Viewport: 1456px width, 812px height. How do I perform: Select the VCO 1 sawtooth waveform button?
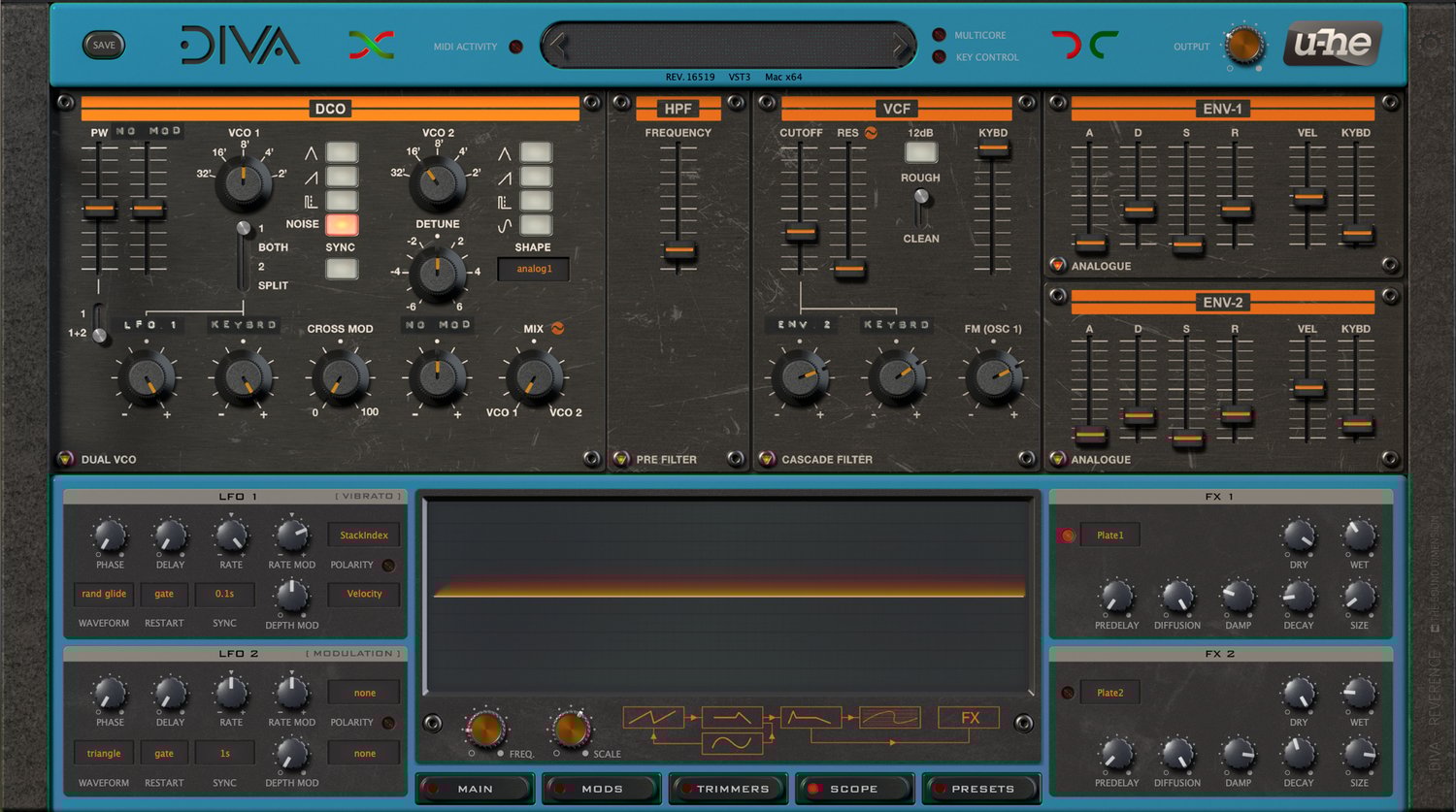coord(342,177)
